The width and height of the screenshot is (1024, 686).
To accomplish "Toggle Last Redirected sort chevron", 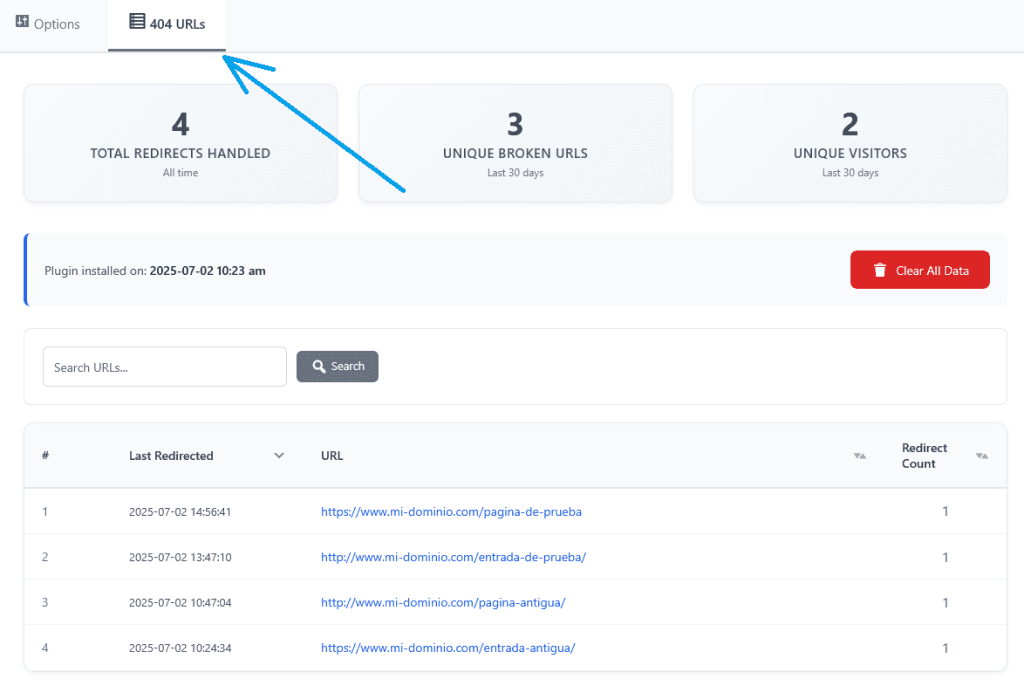I will click(x=279, y=456).
